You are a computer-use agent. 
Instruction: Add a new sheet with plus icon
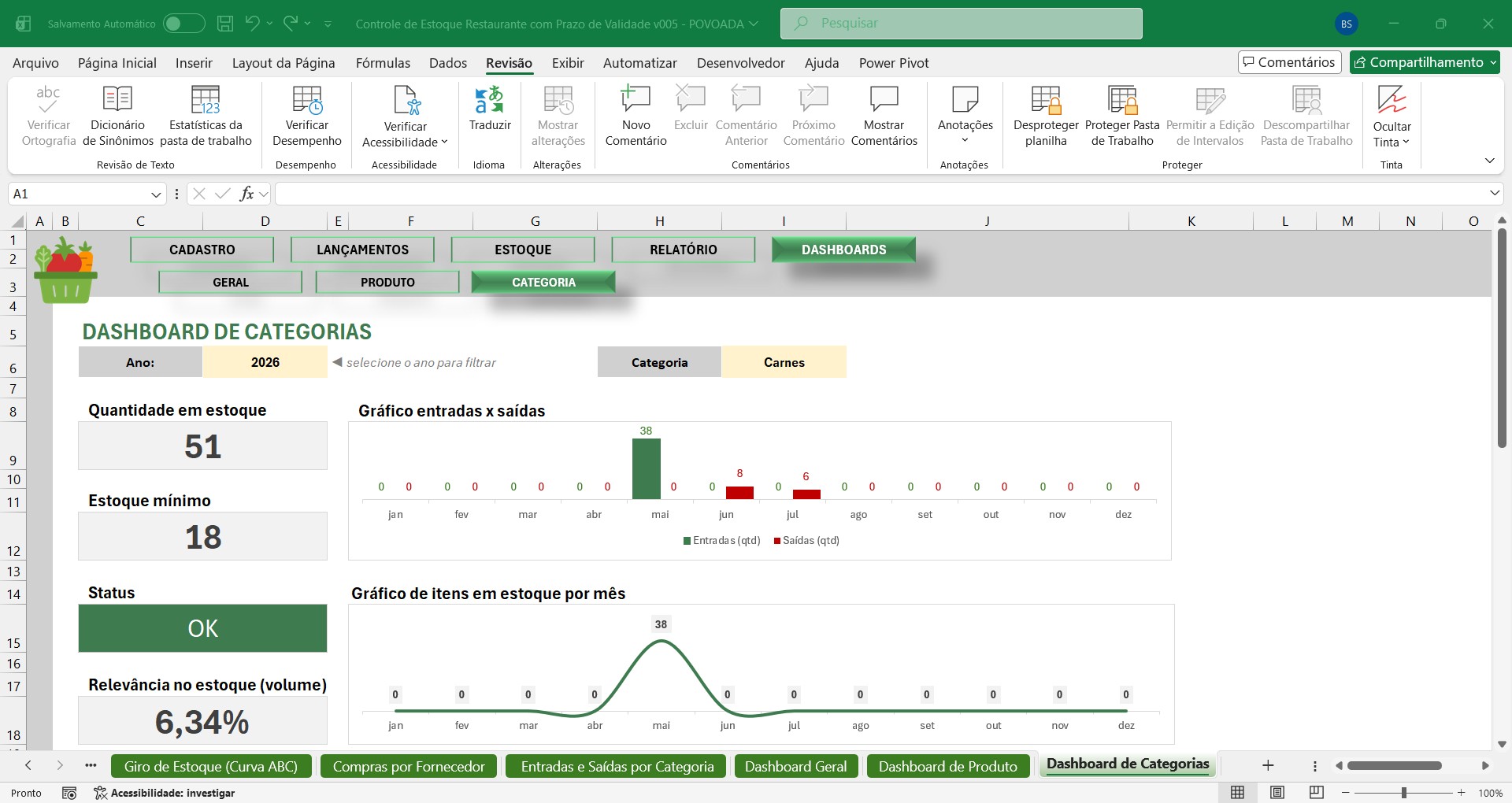[x=1268, y=765]
